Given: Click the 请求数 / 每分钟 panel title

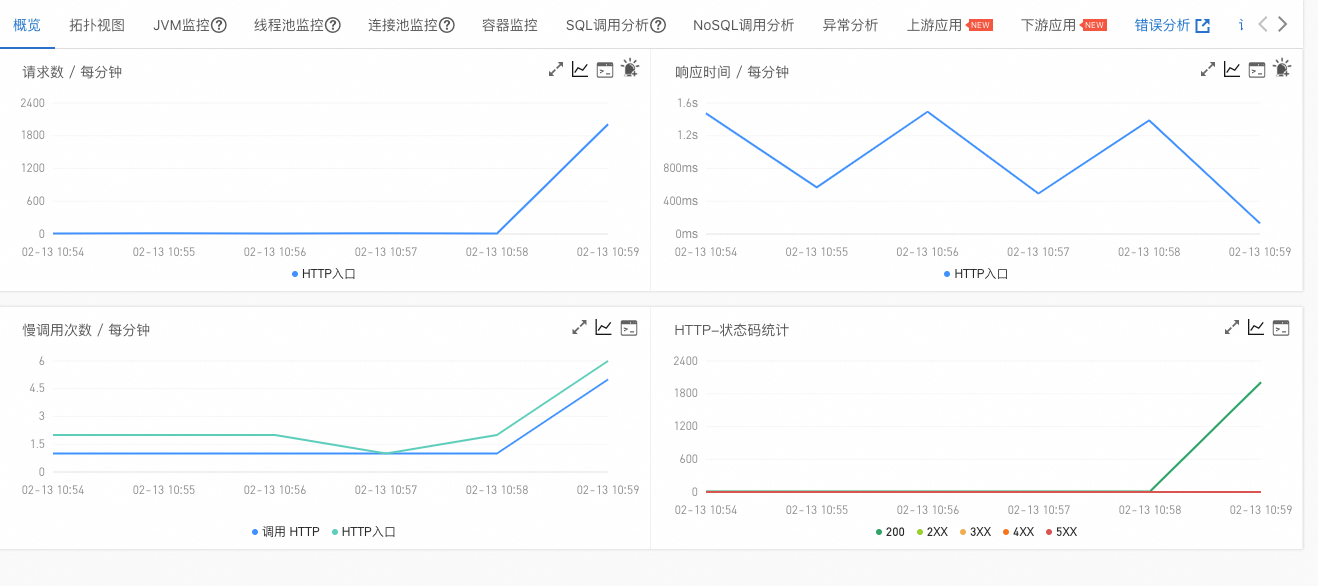Looking at the screenshot, I should coord(72,72).
